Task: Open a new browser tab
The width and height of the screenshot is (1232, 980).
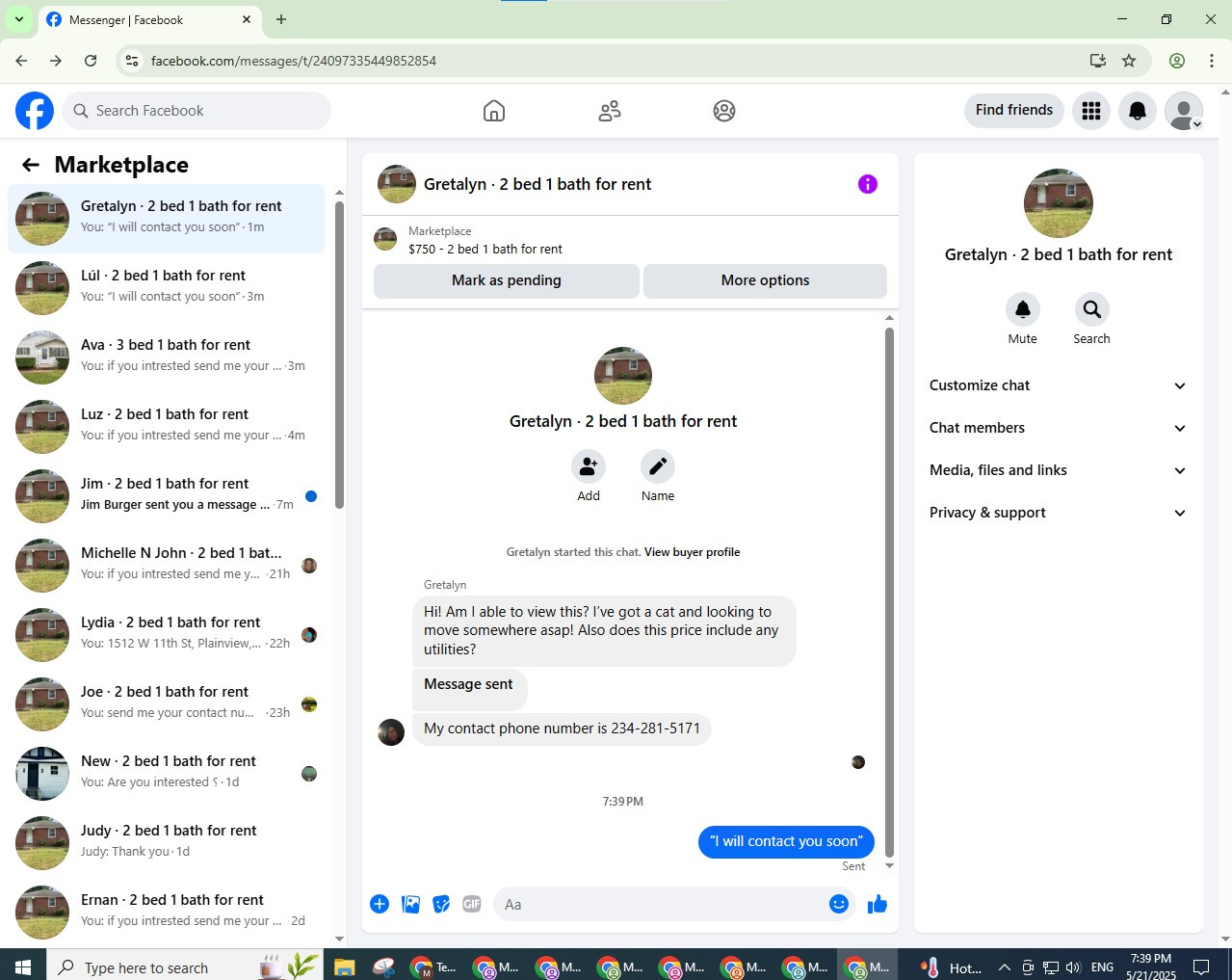Action: (281, 19)
